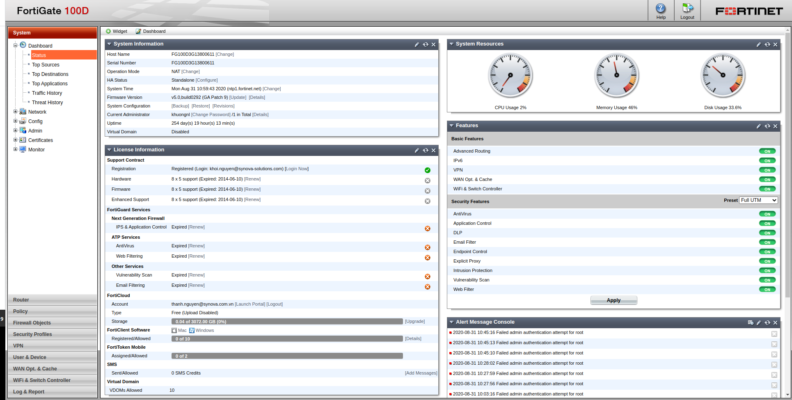The image size is (792, 400).
Task: Refresh the System Resources widget
Action: pos(768,45)
